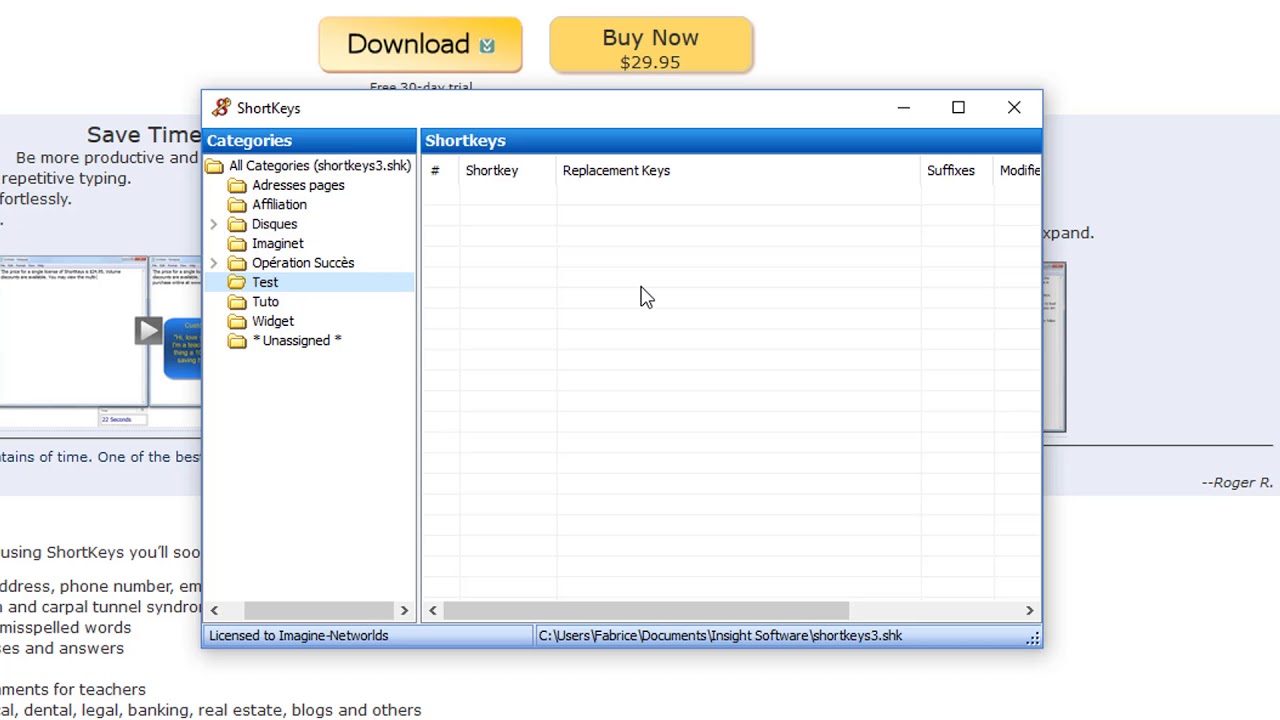The image size is (1280, 720).
Task: Click the ShortKeys app icon in title bar
Action: (x=221, y=108)
